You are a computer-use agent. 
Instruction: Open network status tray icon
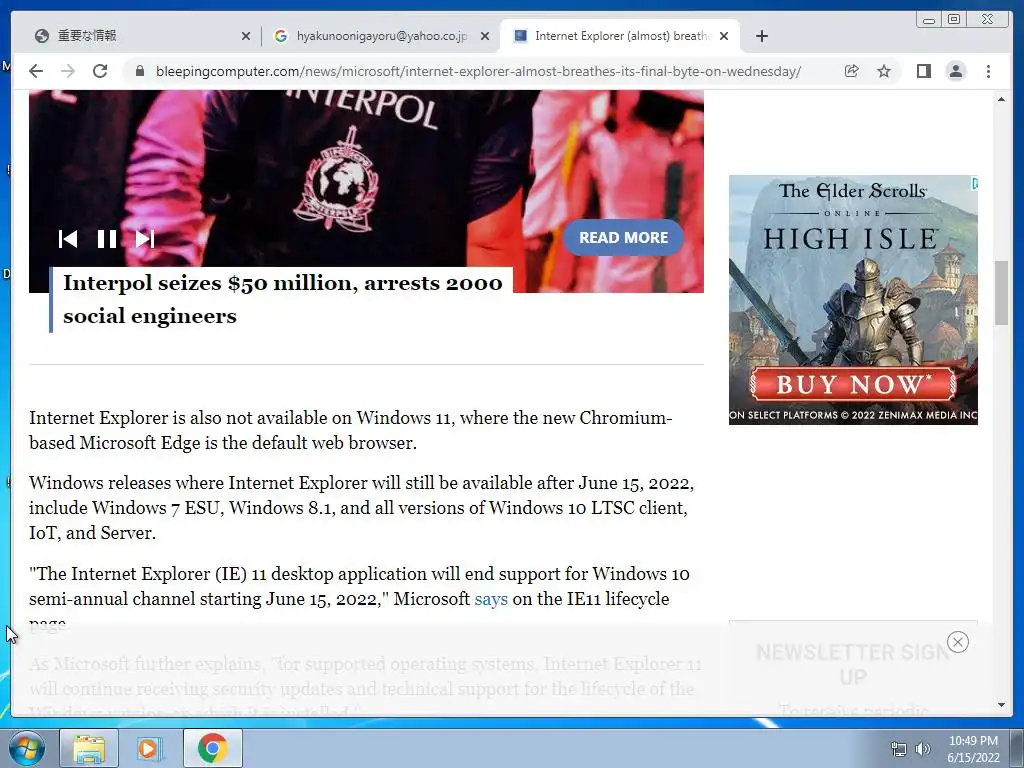[899, 749]
